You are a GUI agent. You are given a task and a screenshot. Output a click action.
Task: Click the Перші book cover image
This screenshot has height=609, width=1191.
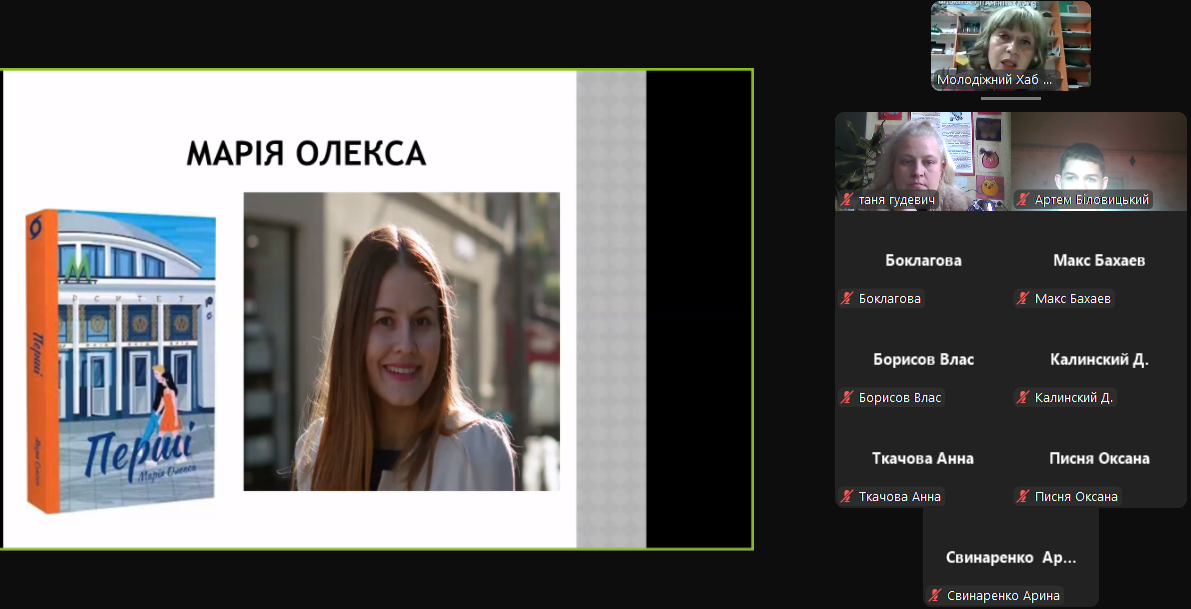point(122,361)
